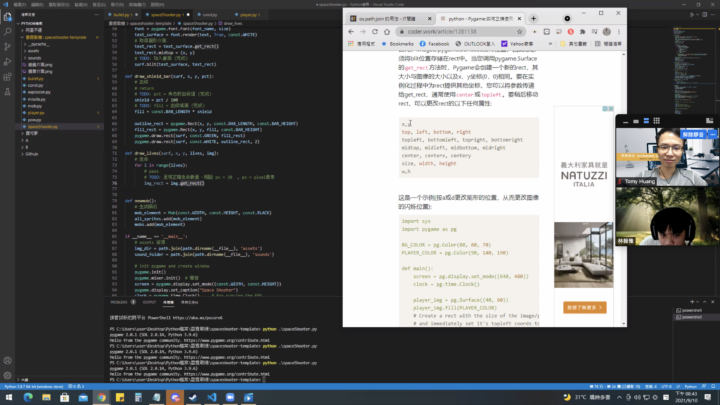Open the Explorer view in activity bar
The height and width of the screenshot is (405, 720).
(x=6, y=18)
